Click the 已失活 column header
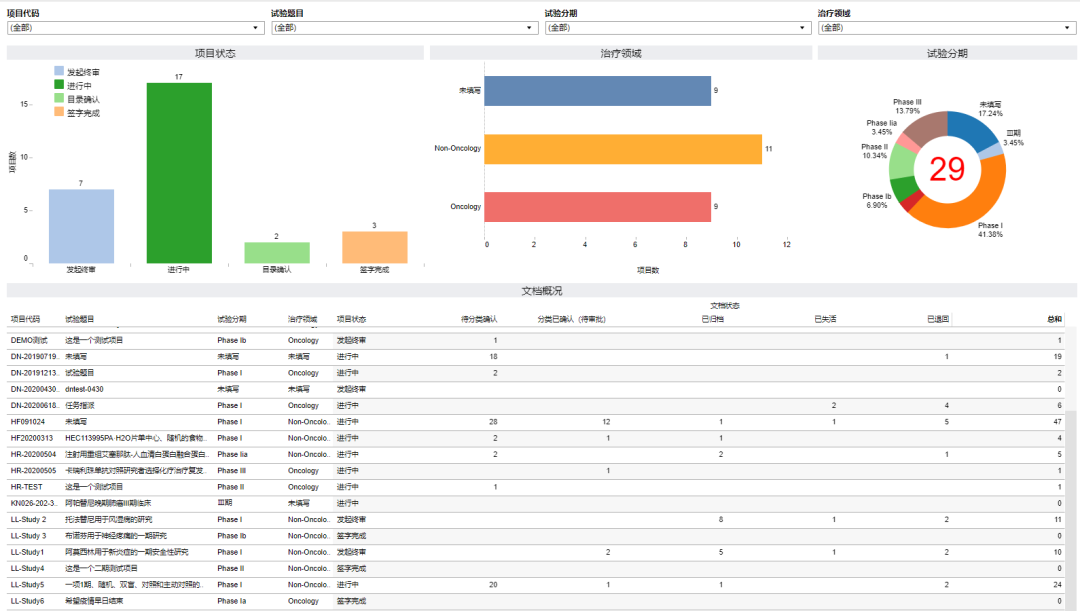 825,319
